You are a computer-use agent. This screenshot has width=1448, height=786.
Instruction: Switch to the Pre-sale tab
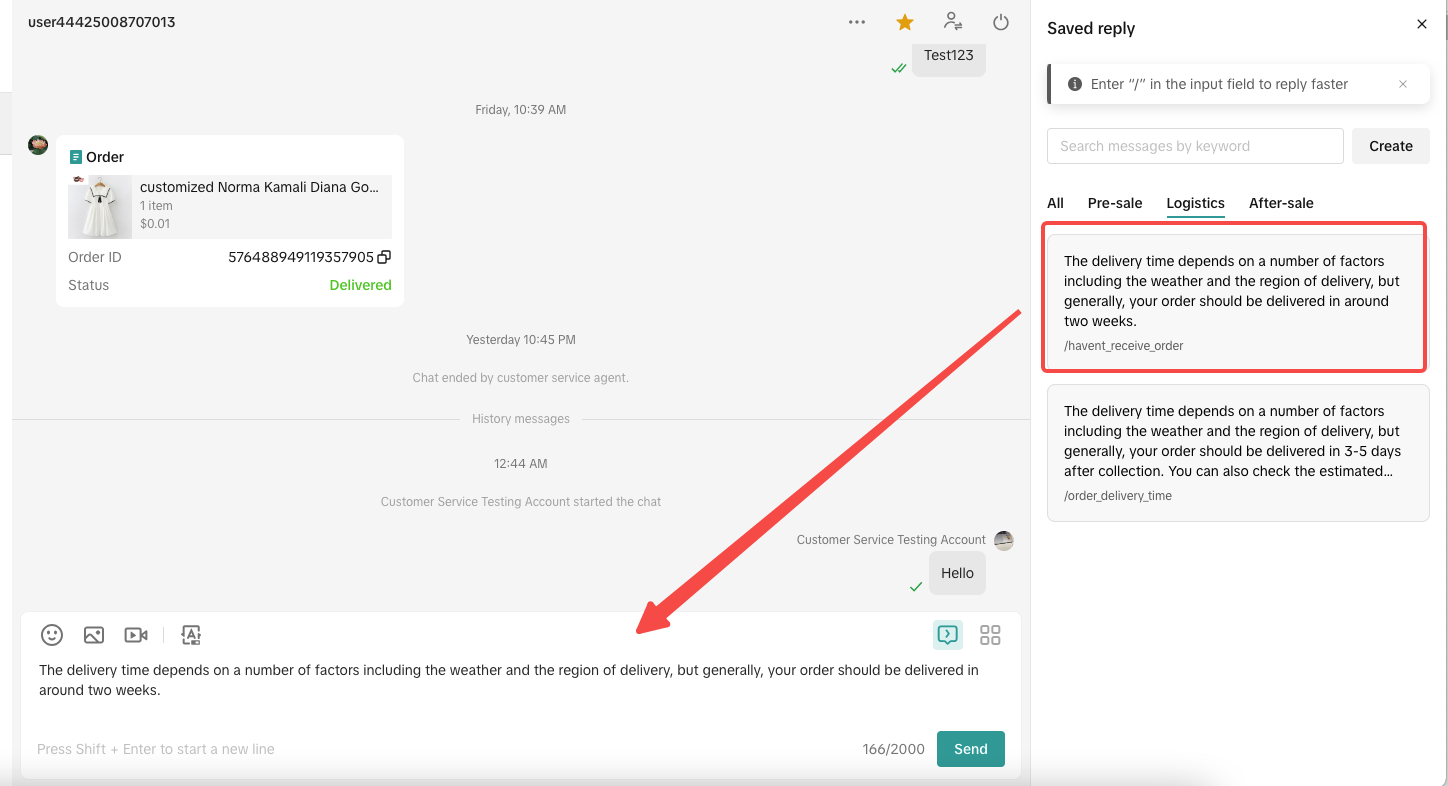point(1114,203)
